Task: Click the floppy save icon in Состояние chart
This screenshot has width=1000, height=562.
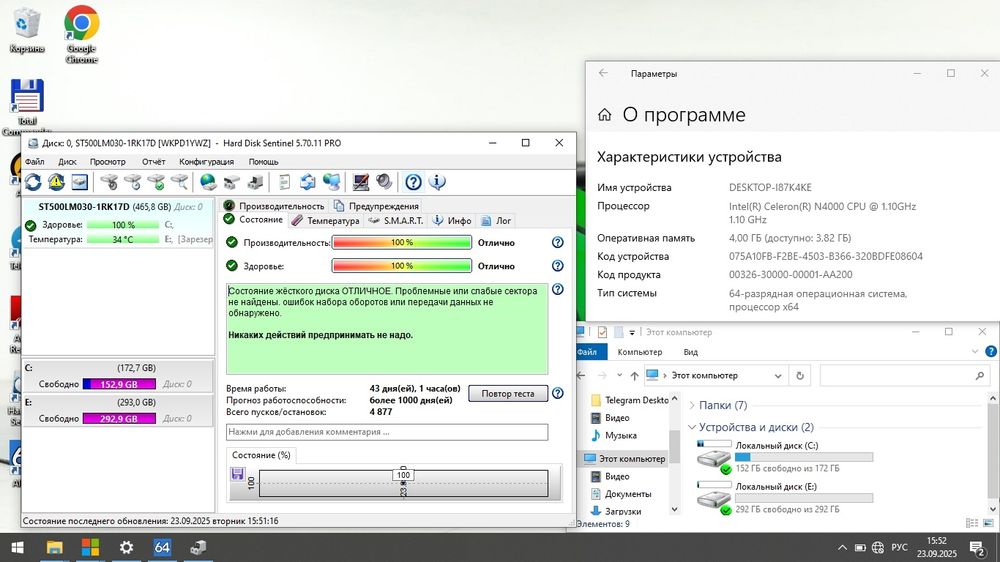Action: coord(237,473)
